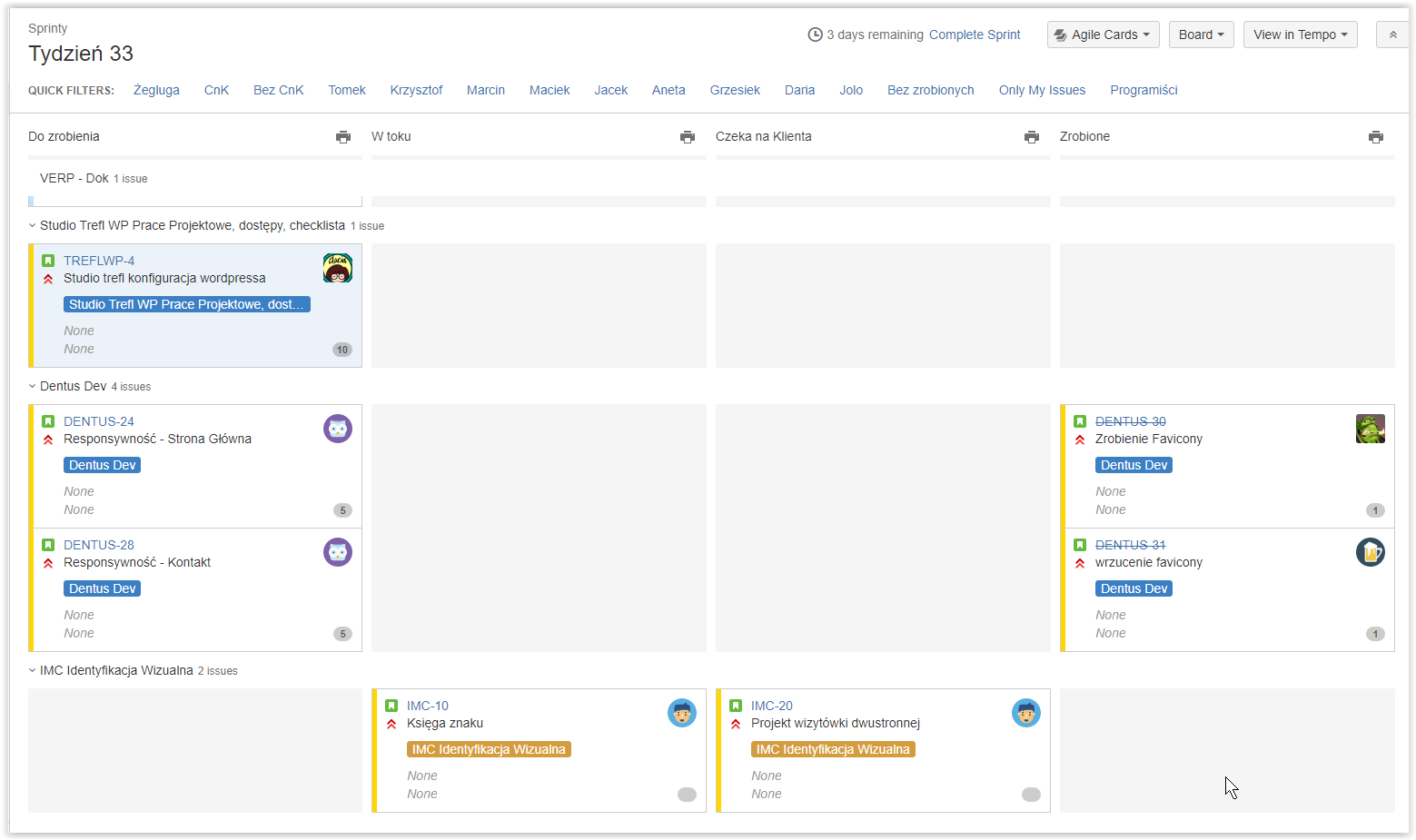Image resolution: width=1416 pixels, height=840 pixels.
Task: Toggle the Only My Issues quick filter
Action: [1042, 90]
